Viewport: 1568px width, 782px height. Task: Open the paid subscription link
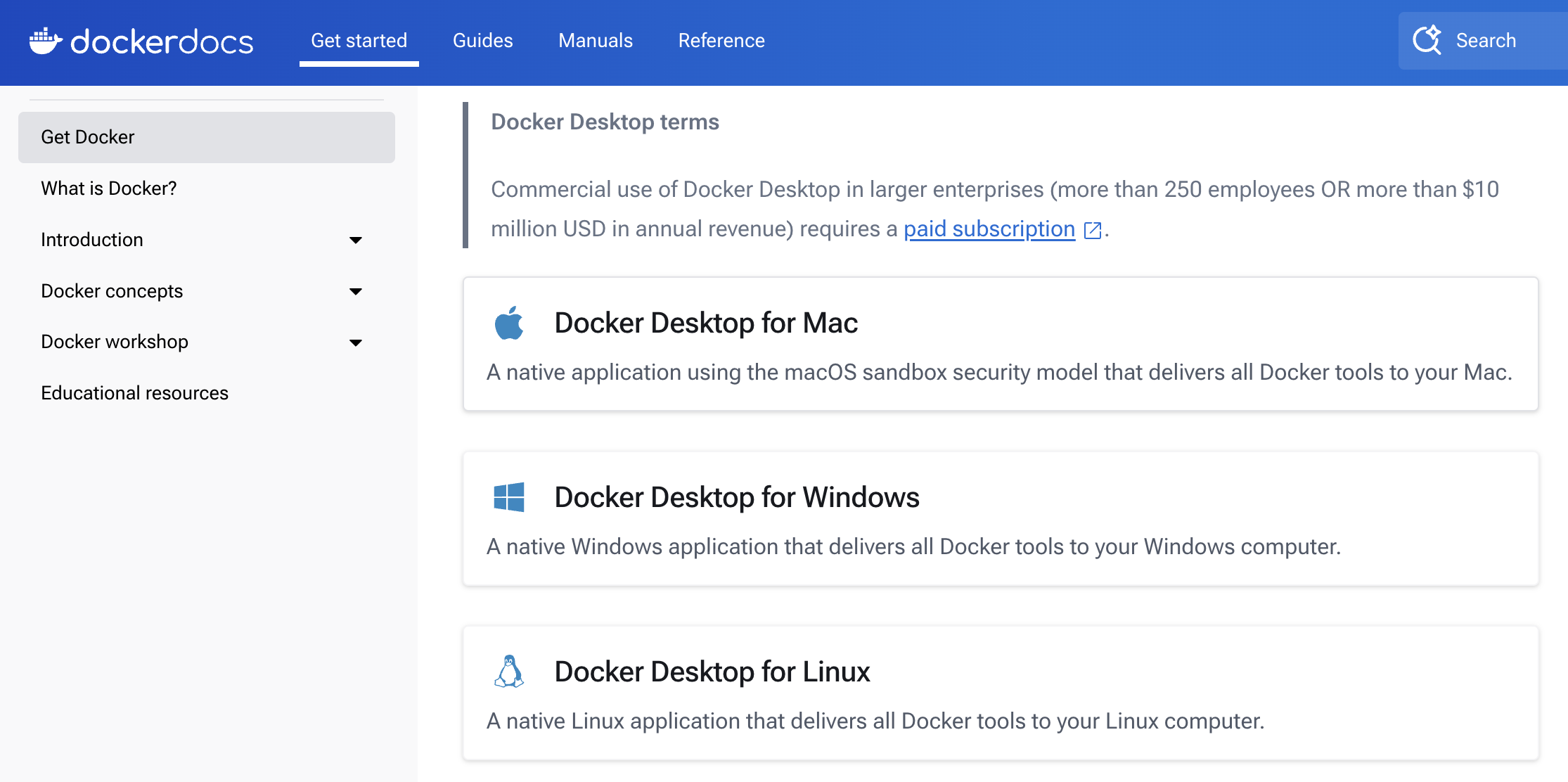click(989, 229)
